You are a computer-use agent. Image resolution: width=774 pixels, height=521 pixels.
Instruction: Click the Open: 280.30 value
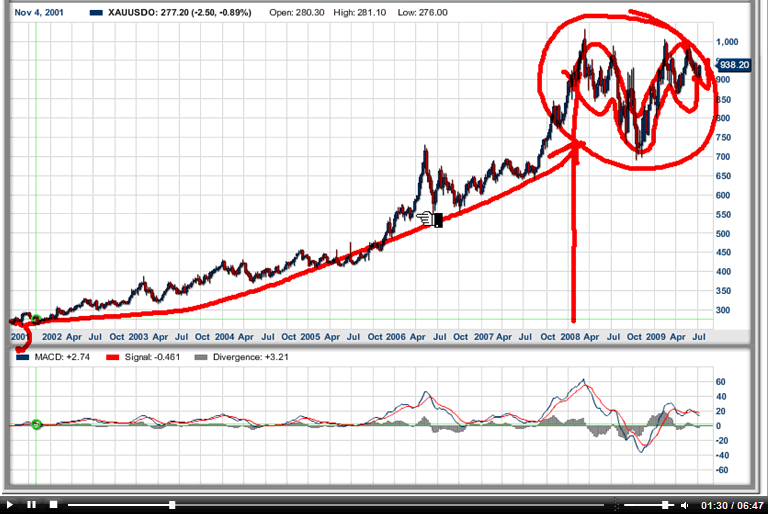click(x=297, y=12)
